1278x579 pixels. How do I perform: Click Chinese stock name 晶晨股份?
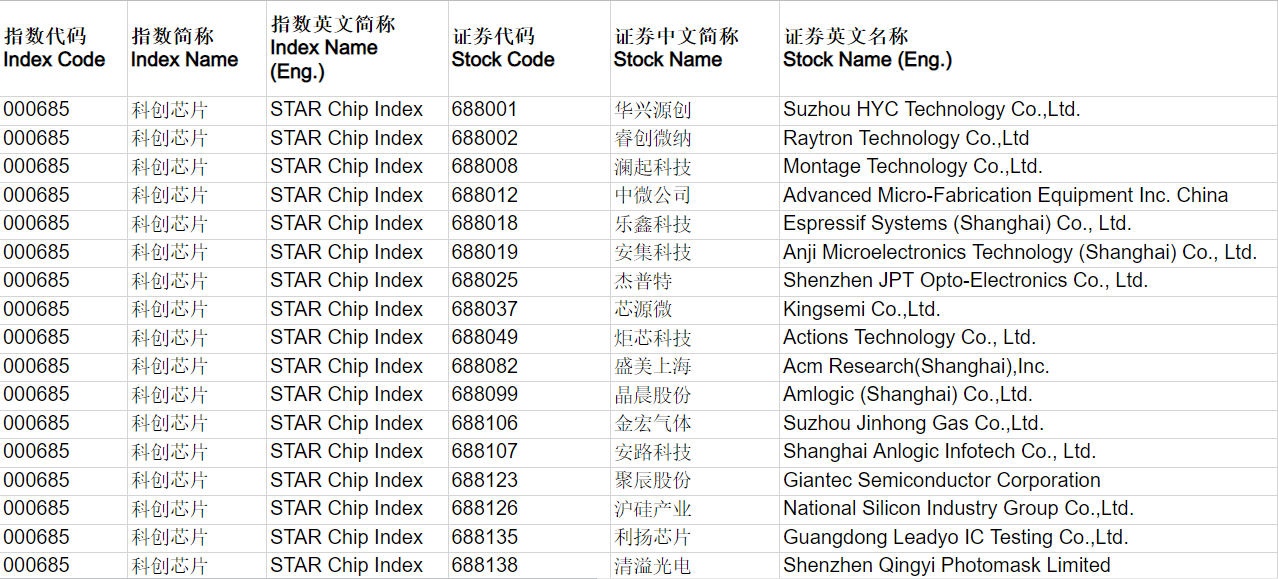tap(653, 394)
